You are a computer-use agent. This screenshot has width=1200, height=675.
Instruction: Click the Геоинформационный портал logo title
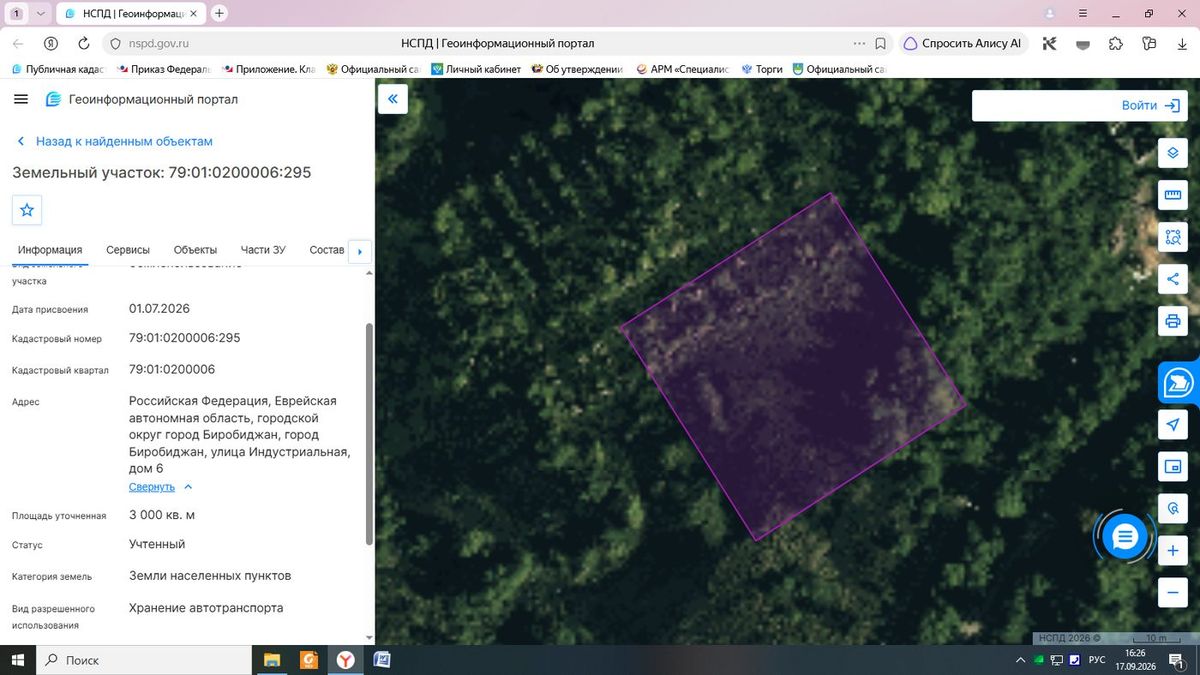click(142, 99)
